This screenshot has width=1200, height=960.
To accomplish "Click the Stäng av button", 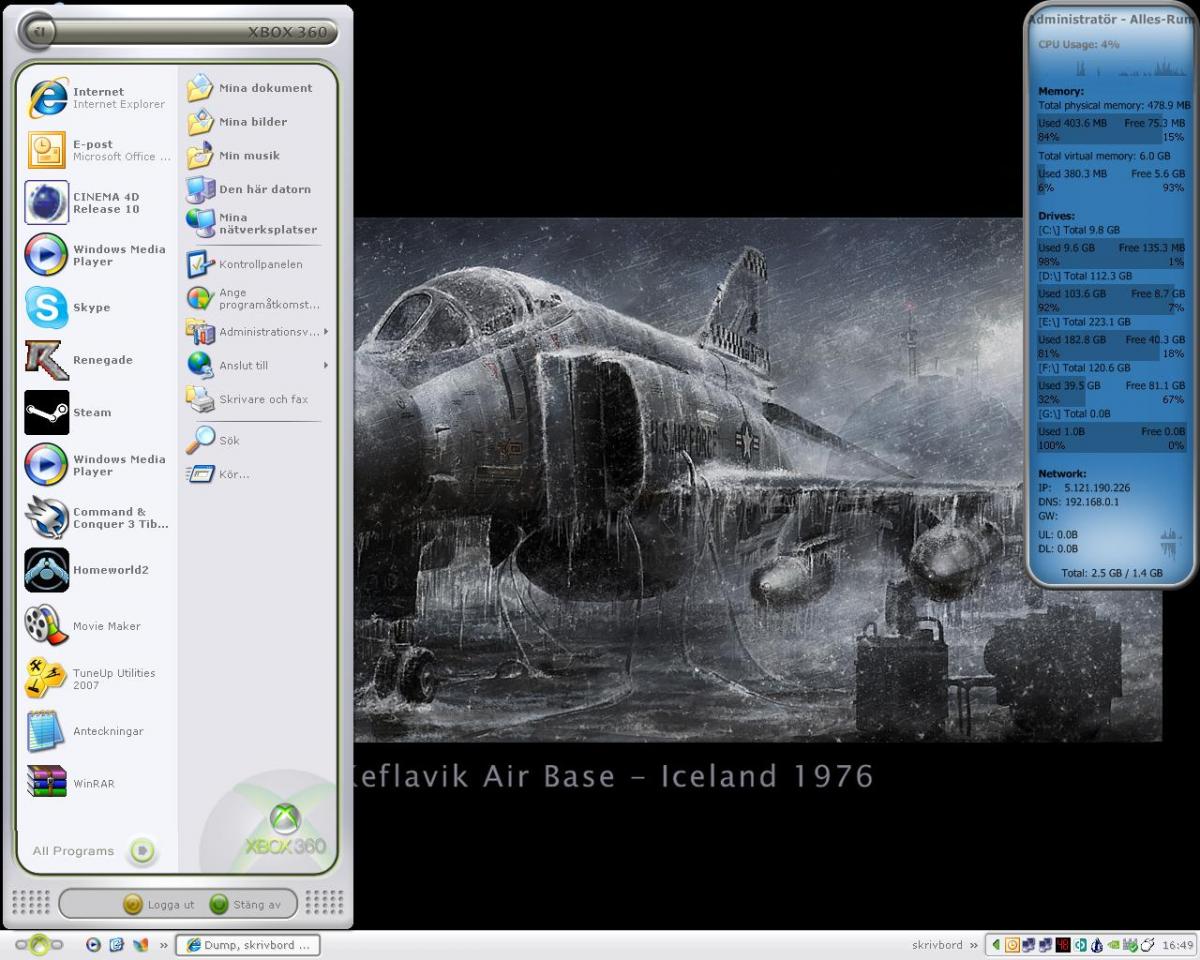I will click(x=245, y=905).
